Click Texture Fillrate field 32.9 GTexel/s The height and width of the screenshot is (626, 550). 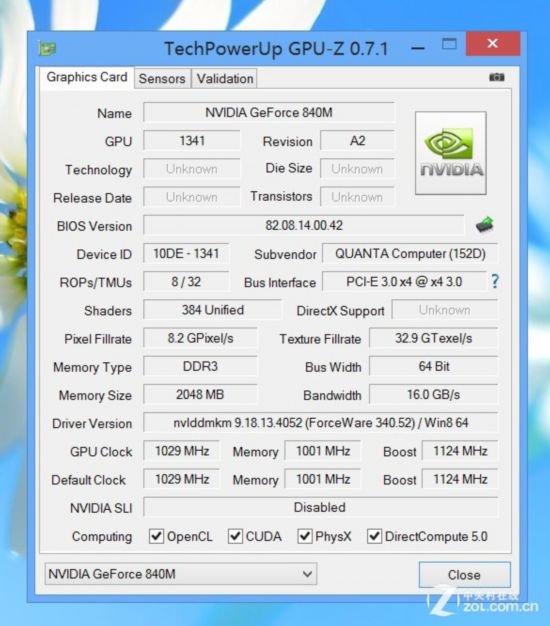tap(433, 338)
